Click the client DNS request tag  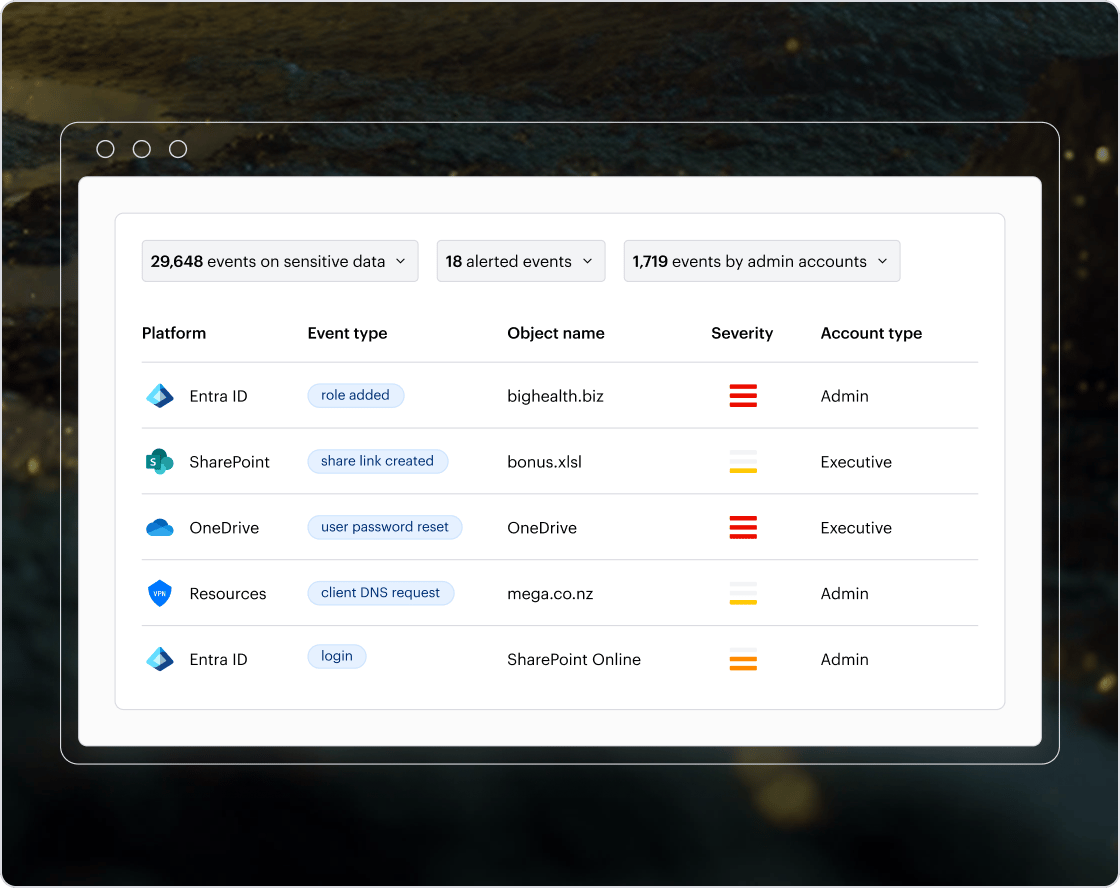(380, 593)
